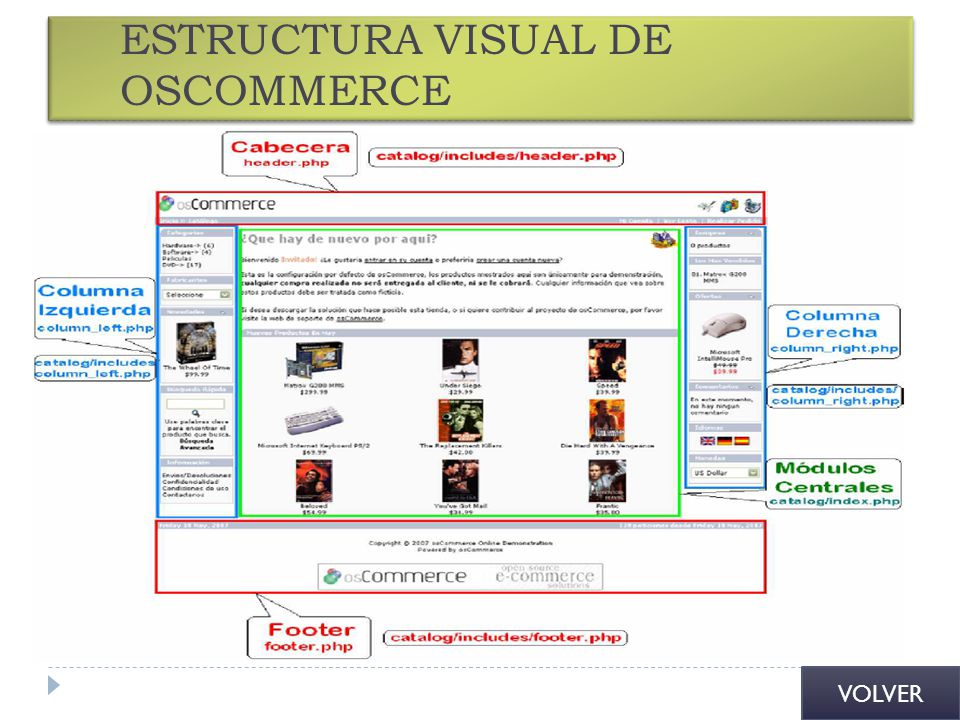Click the Beloved movie cover
Image resolution: width=960 pixels, height=720 pixels.
coord(314,481)
